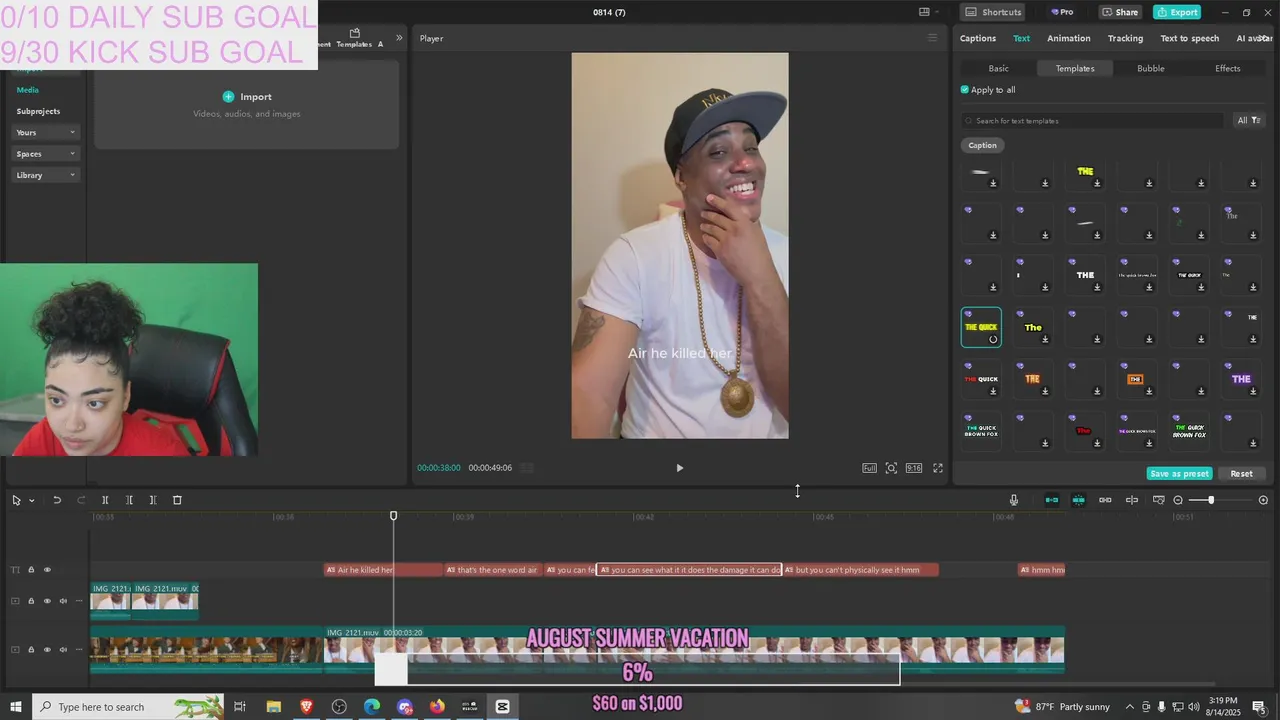Click the redo arrow icon
Image resolution: width=1280 pixels, height=720 pixels.
(82, 500)
